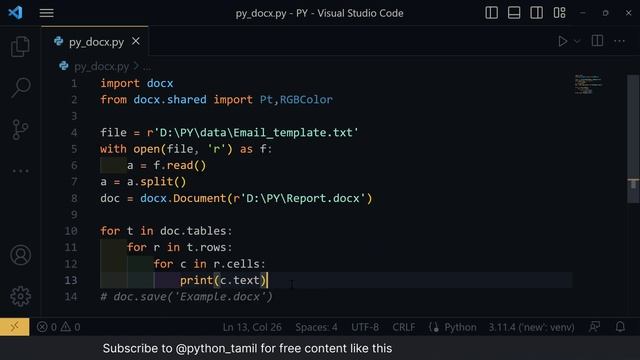Click 'Email_template.txt' path string on line 4
This screenshot has height=360, width=640.
pos(293,133)
